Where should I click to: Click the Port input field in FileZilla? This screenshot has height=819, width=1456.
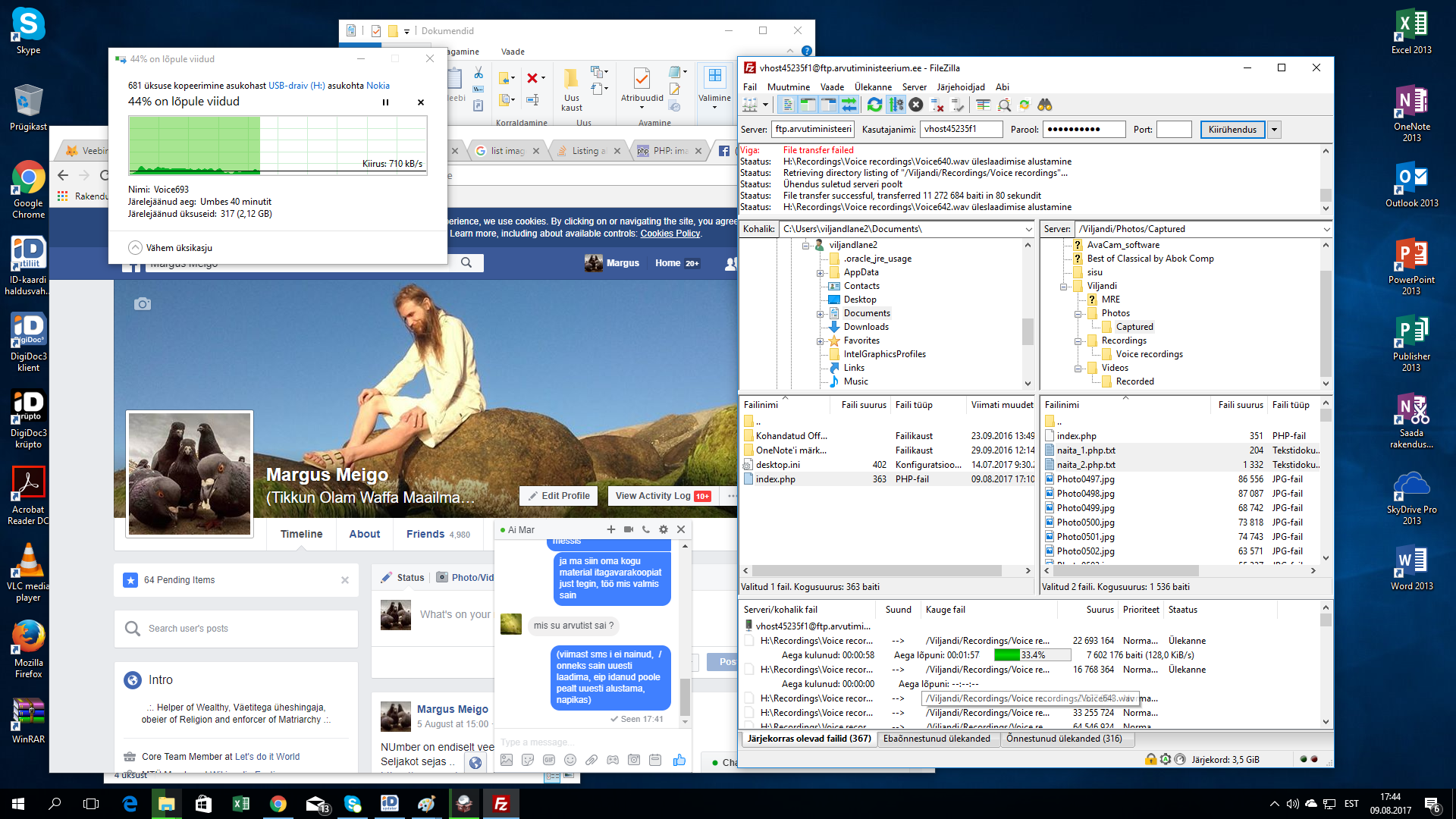(1174, 130)
